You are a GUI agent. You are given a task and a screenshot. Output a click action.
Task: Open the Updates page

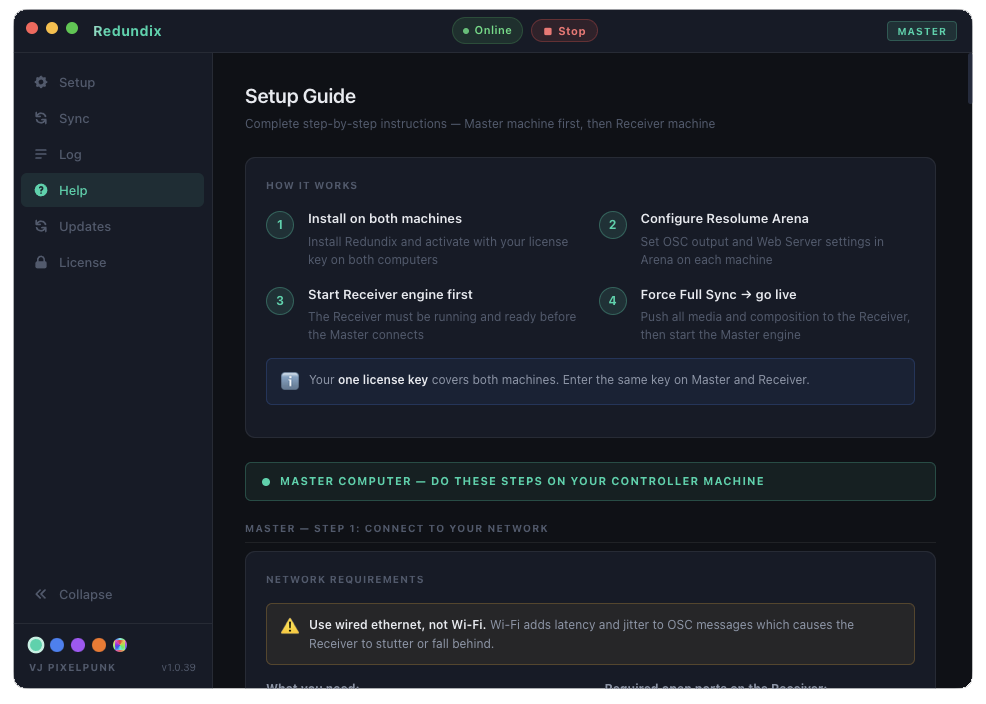tap(113, 226)
